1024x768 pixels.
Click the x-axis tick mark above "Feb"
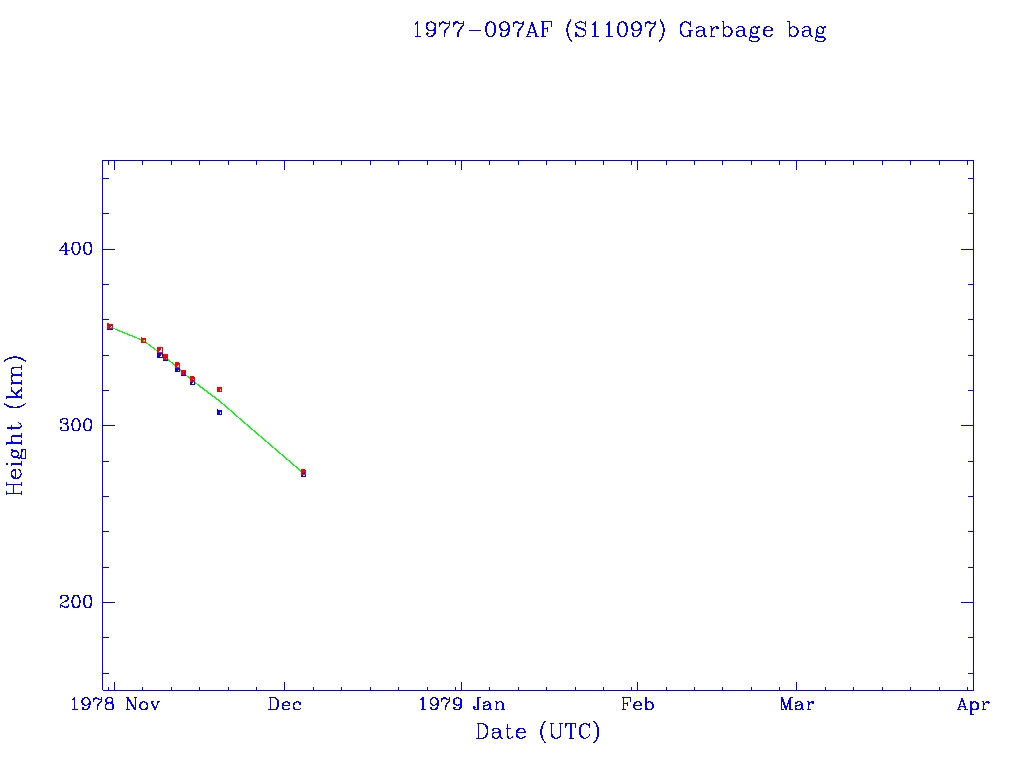(637, 685)
